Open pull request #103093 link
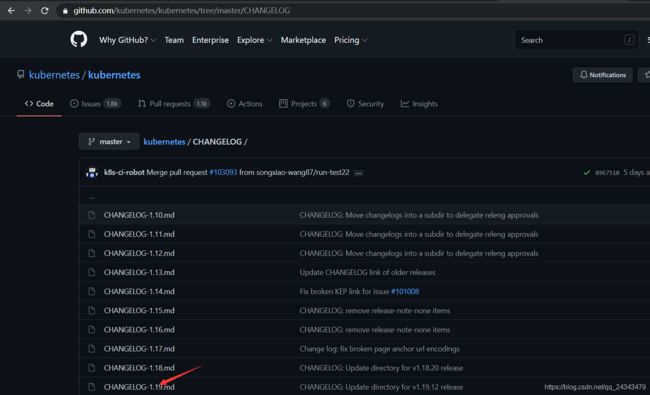This screenshot has height=395, width=650. point(223,172)
